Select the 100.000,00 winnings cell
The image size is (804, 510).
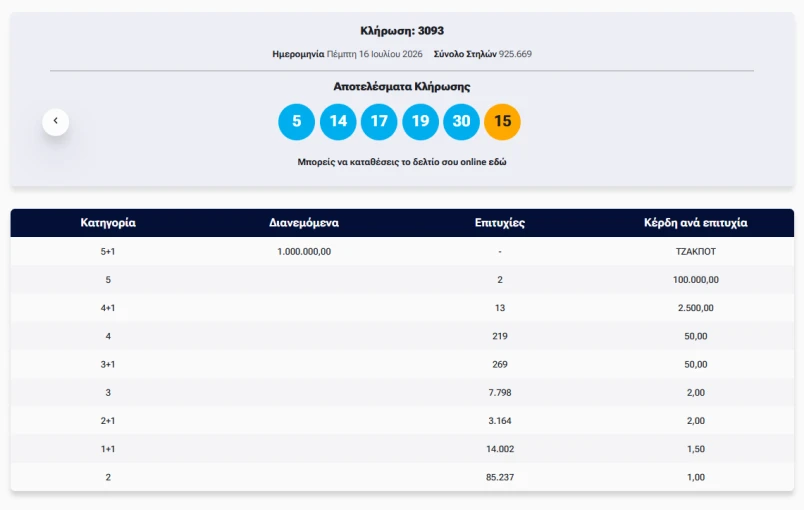[x=696, y=280]
